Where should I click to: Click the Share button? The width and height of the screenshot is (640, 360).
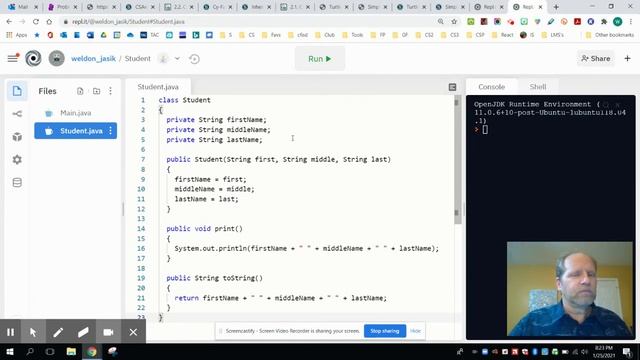tap(596, 58)
